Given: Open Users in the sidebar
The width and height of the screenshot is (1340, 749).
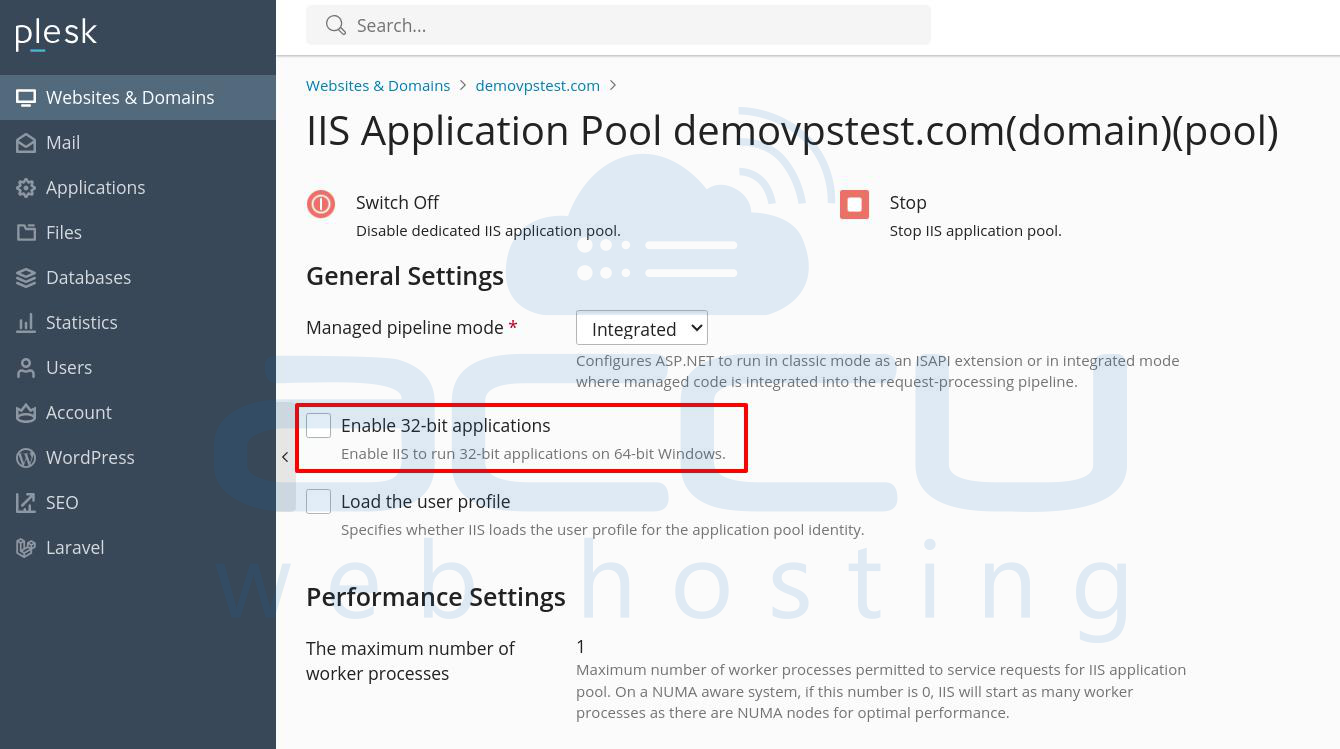Looking at the screenshot, I should coord(138,368).
